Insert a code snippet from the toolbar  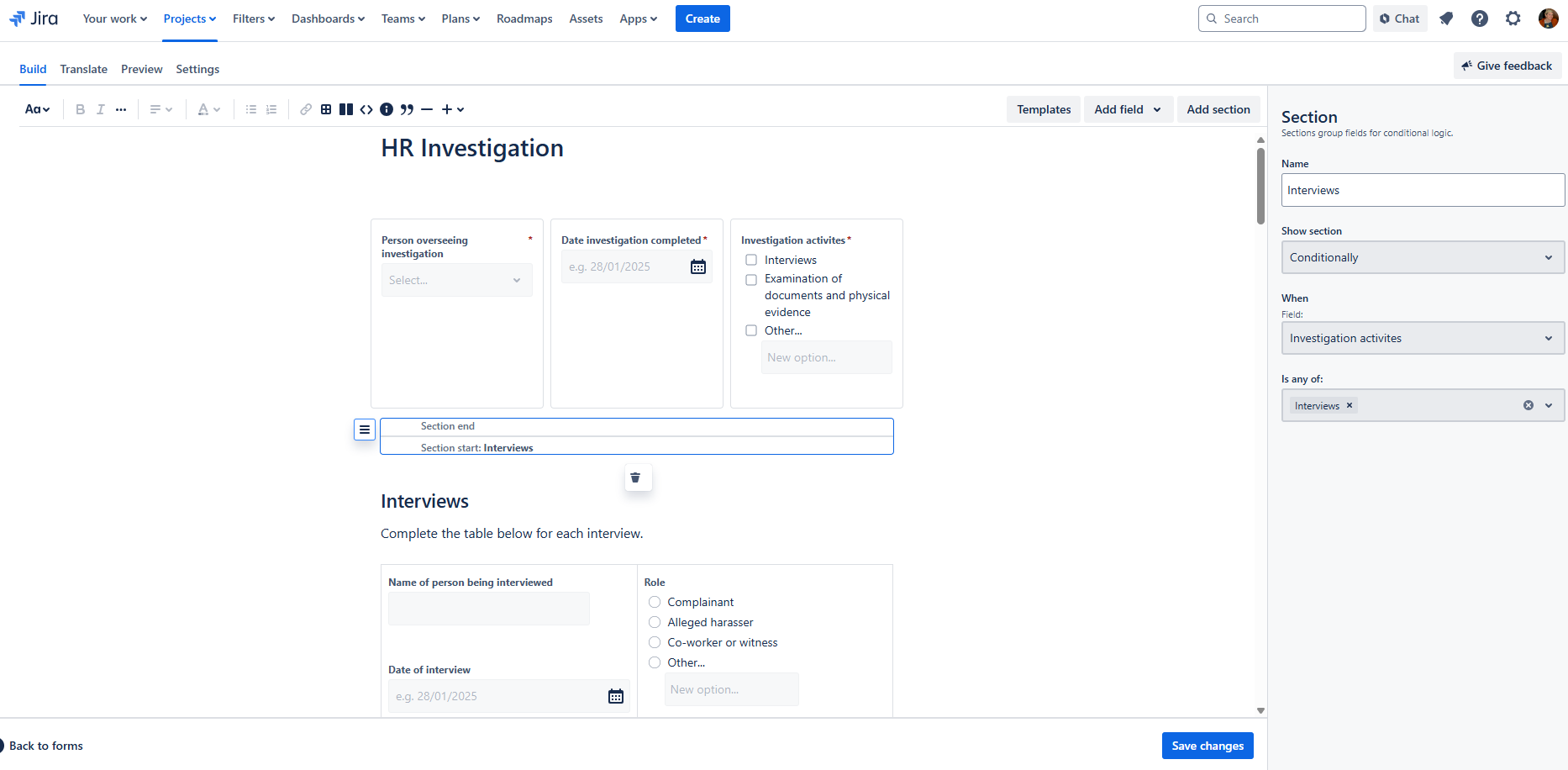coord(366,109)
